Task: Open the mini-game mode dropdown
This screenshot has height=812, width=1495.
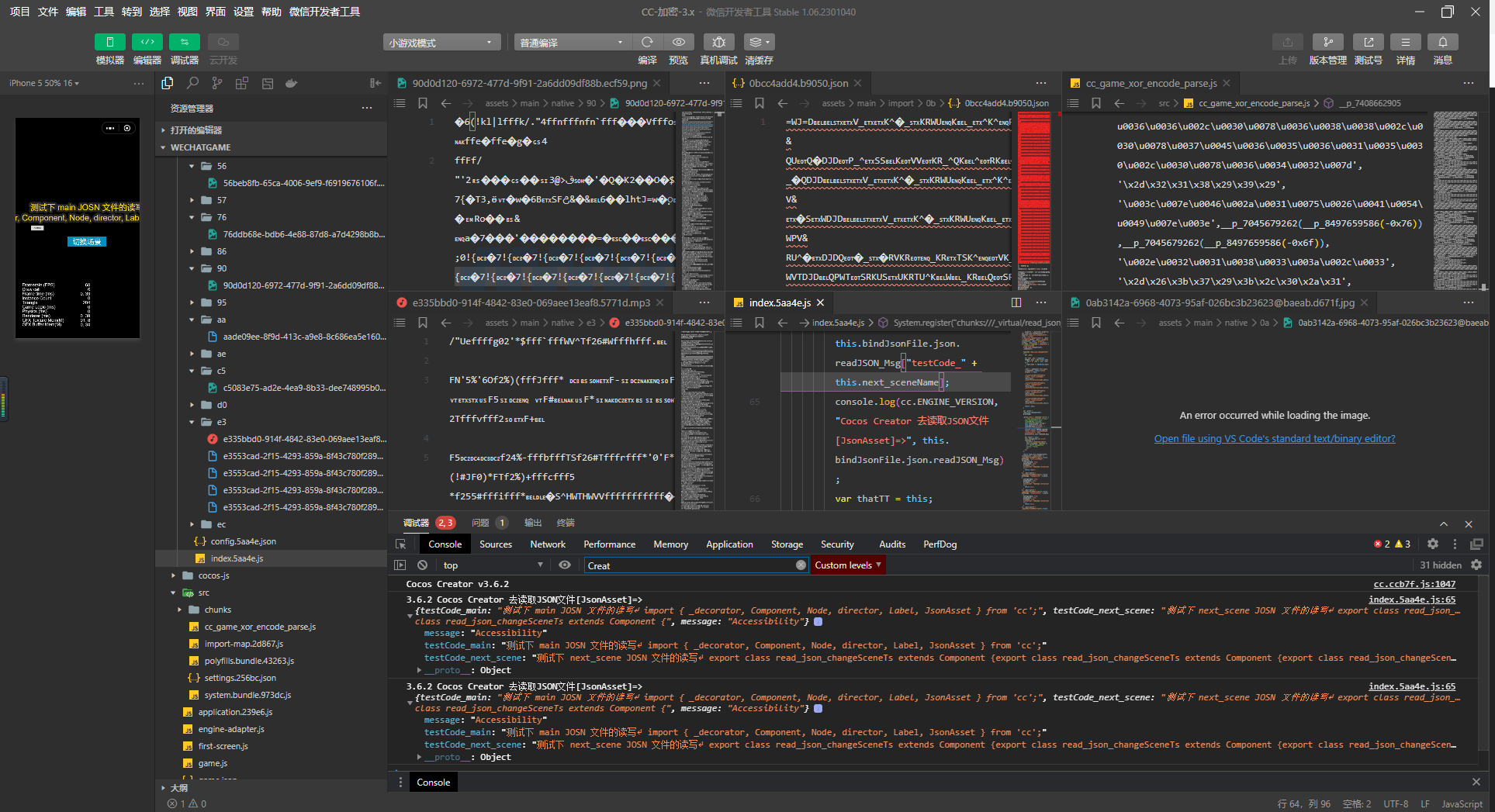Action: [x=441, y=42]
